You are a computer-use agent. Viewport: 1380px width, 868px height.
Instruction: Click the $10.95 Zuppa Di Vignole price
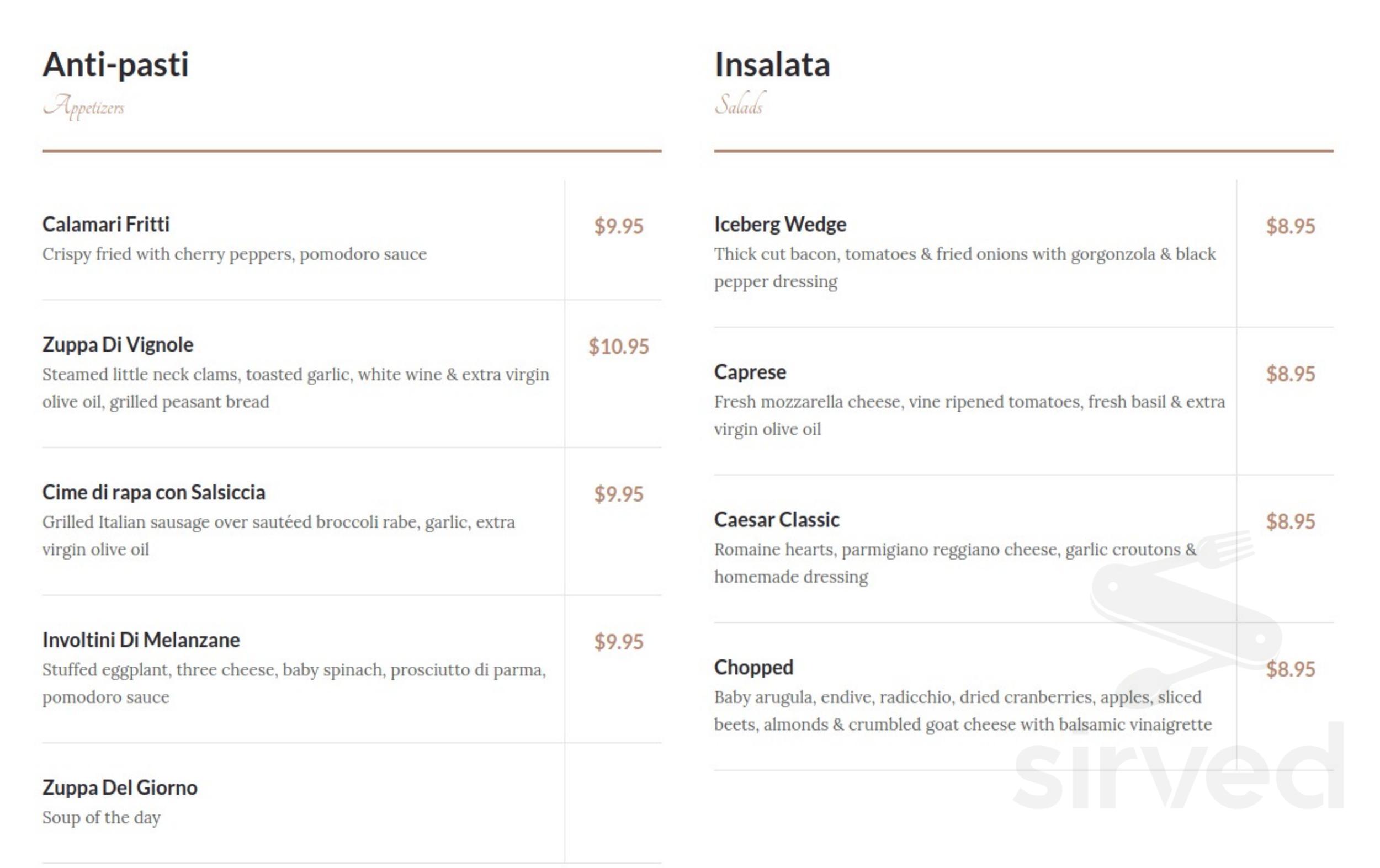[x=619, y=347]
